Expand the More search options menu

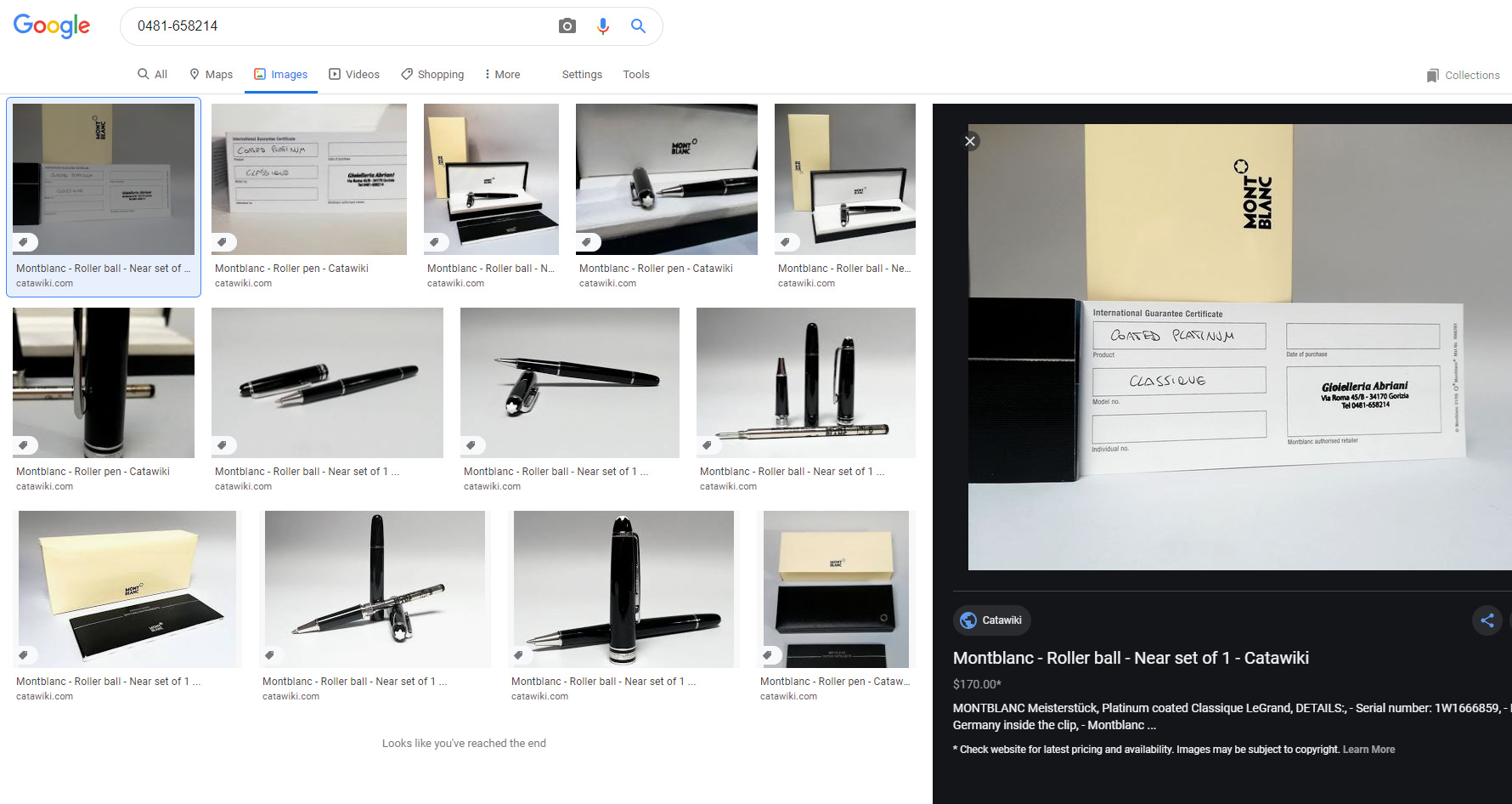pyautogui.click(x=501, y=75)
